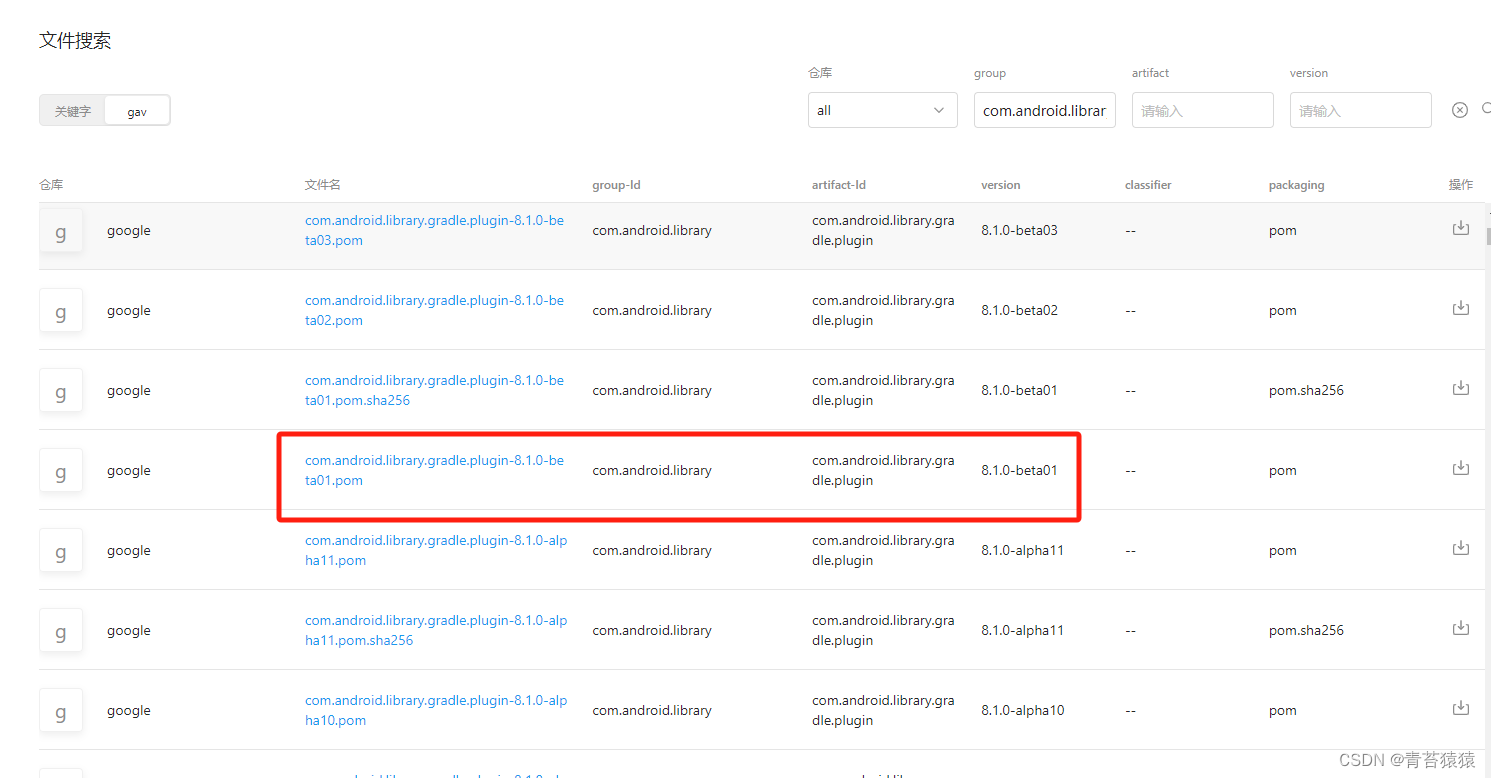Viewport: 1491px width, 778px height.
Task: Click the 文件名 column header
Action: (x=323, y=185)
